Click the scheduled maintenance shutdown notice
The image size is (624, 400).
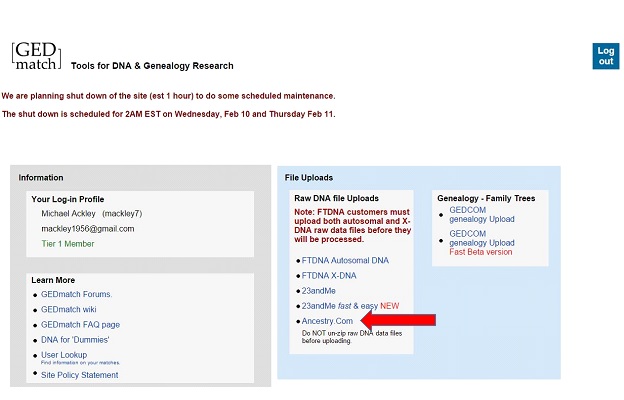(x=168, y=96)
